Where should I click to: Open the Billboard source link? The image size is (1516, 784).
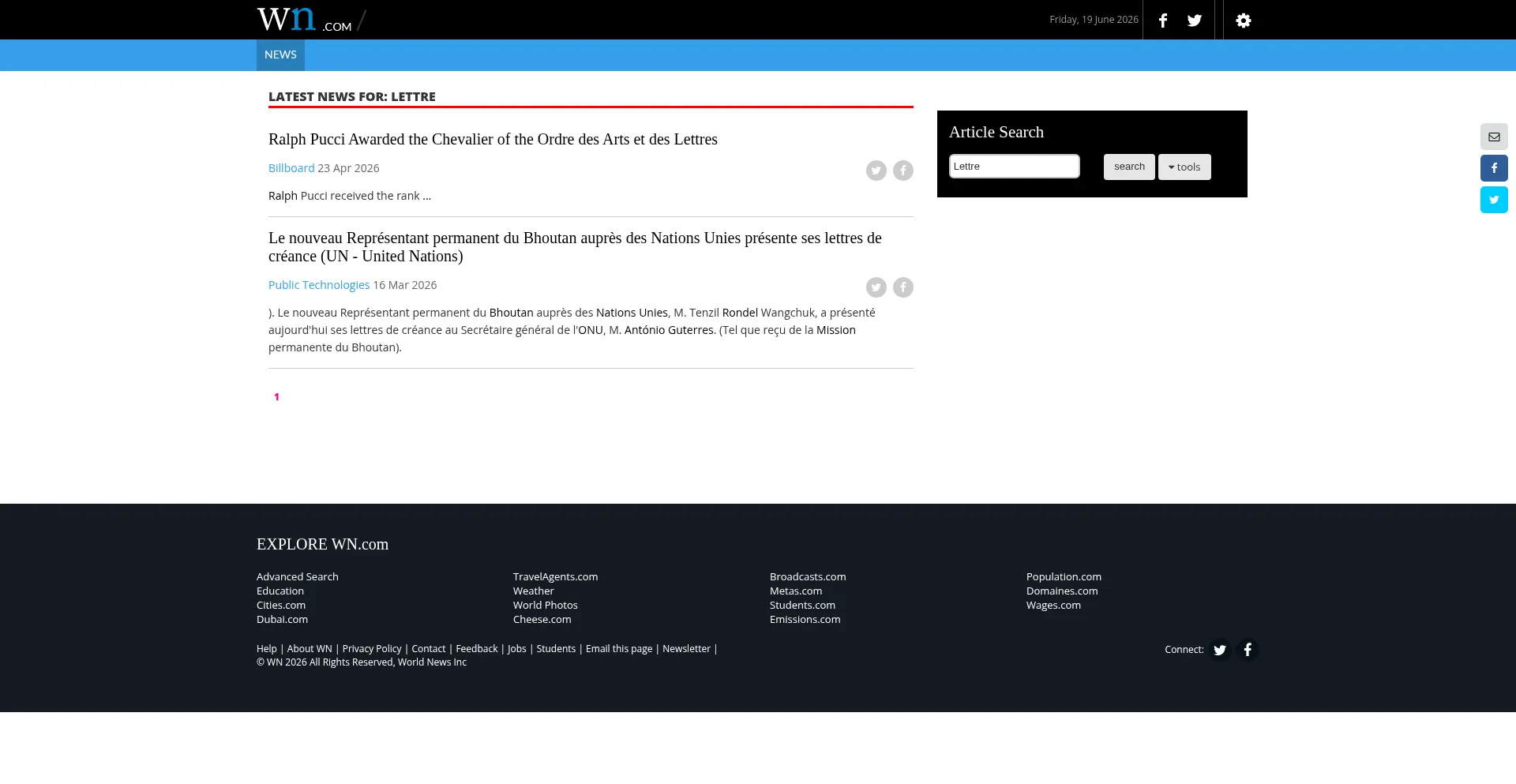[x=291, y=168]
